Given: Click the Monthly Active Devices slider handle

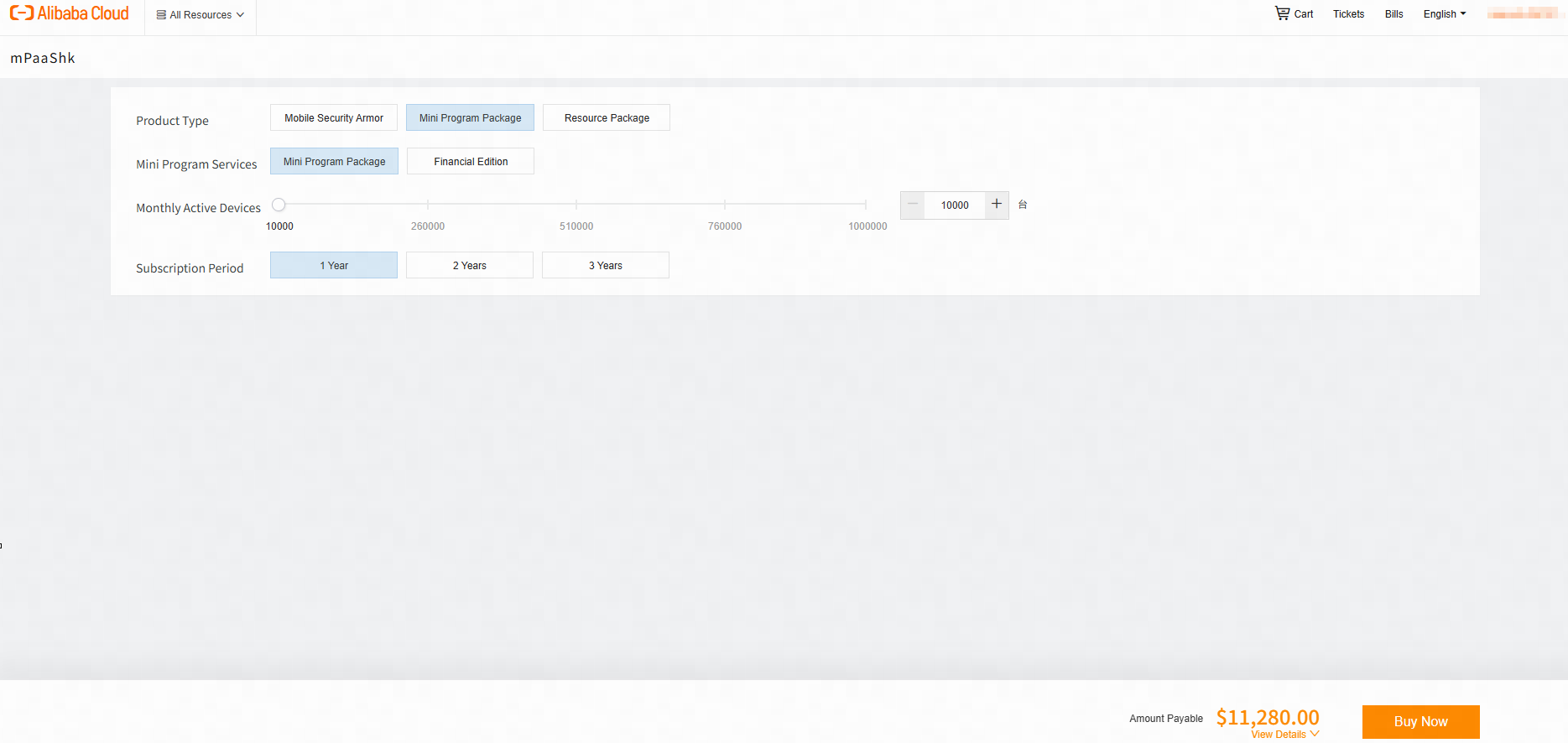Looking at the screenshot, I should pyautogui.click(x=279, y=205).
